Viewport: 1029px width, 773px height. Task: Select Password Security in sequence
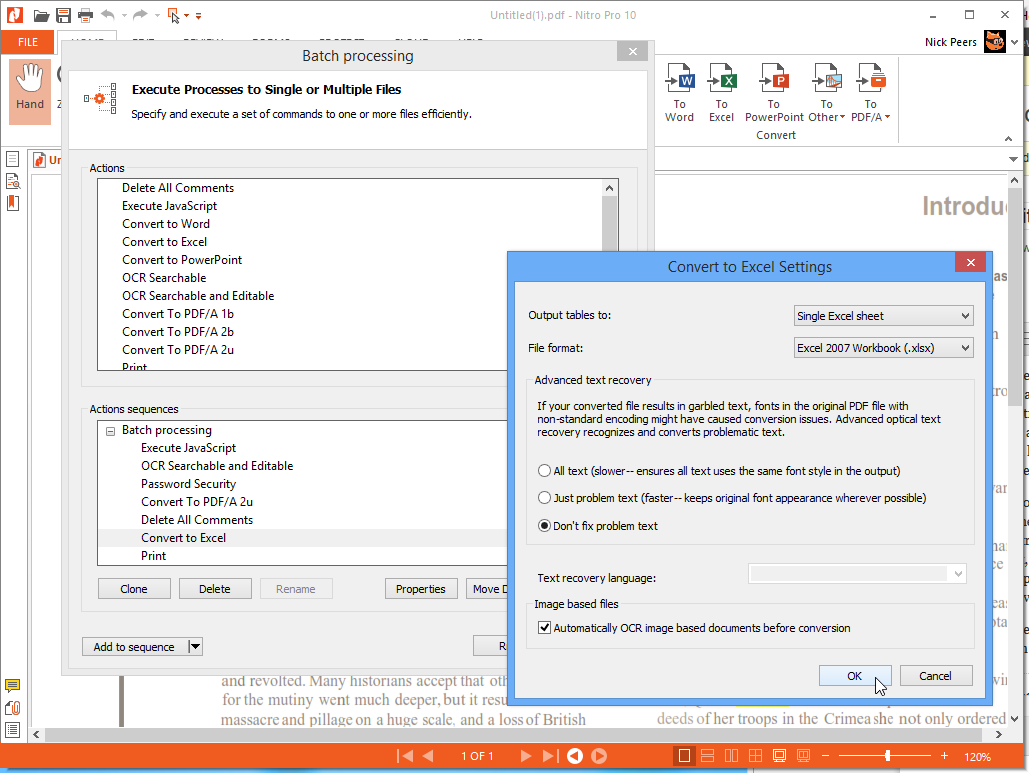pos(188,484)
